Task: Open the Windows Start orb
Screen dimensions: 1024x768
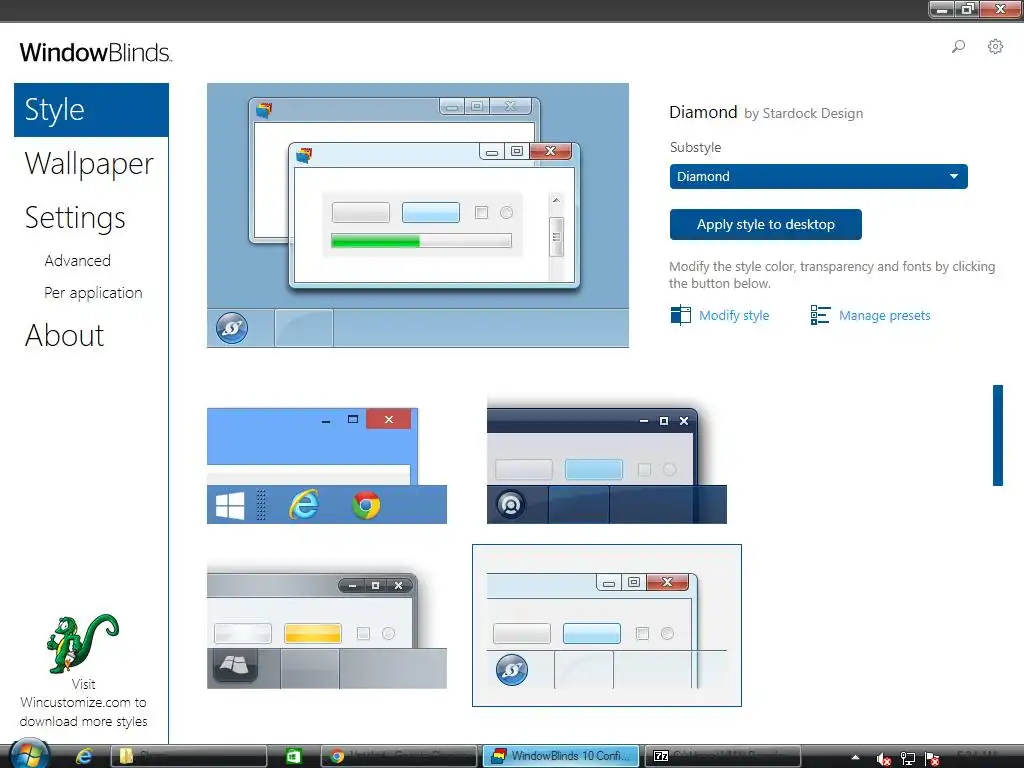Action: pyautogui.click(x=29, y=756)
